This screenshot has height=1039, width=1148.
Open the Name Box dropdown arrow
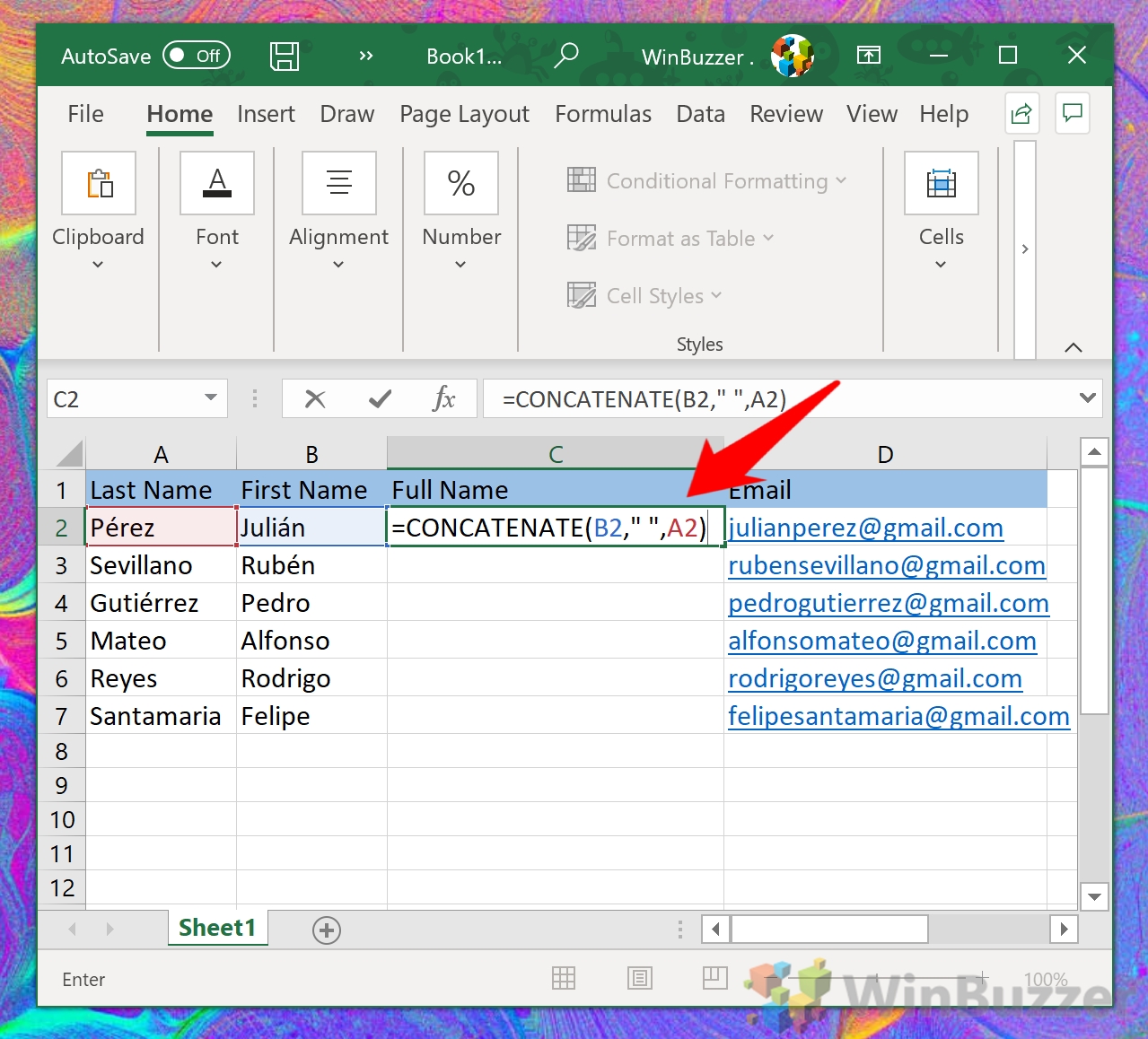point(211,397)
